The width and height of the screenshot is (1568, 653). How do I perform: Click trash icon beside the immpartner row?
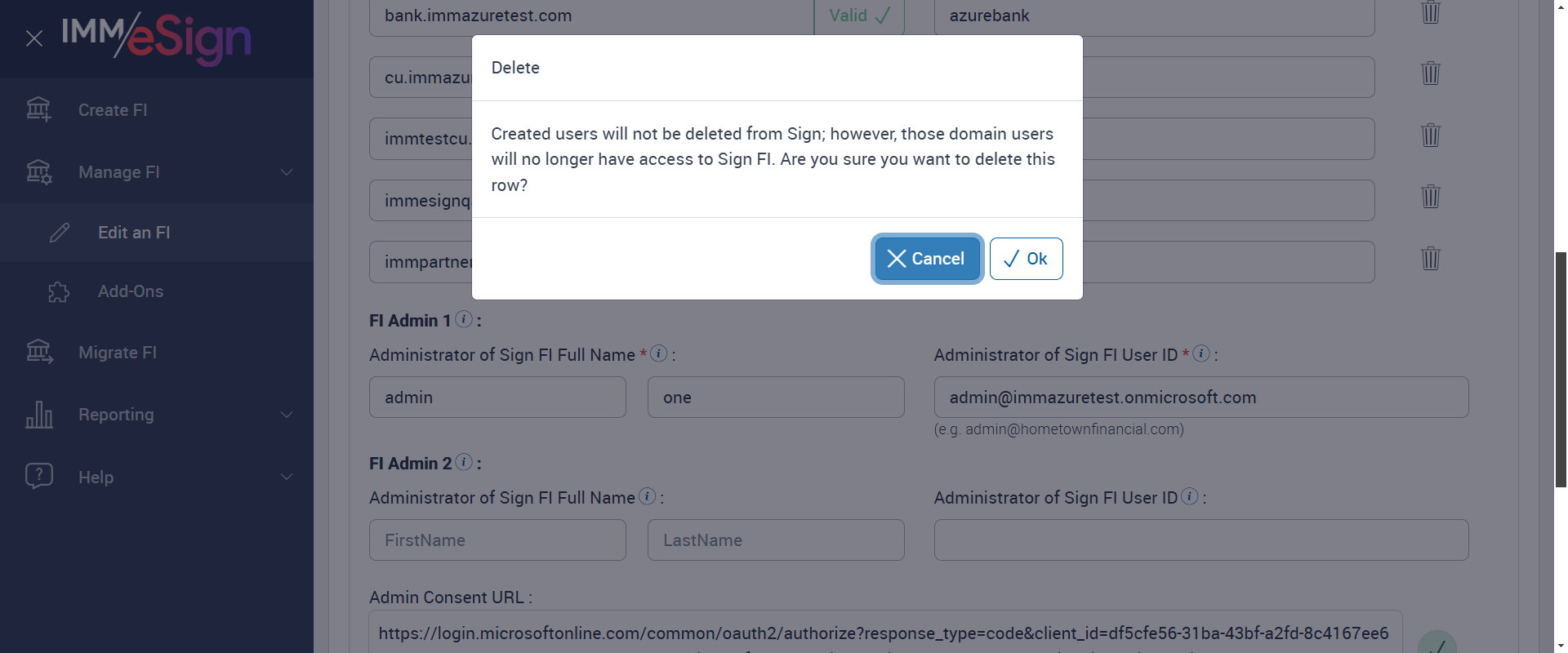pos(1430,259)
